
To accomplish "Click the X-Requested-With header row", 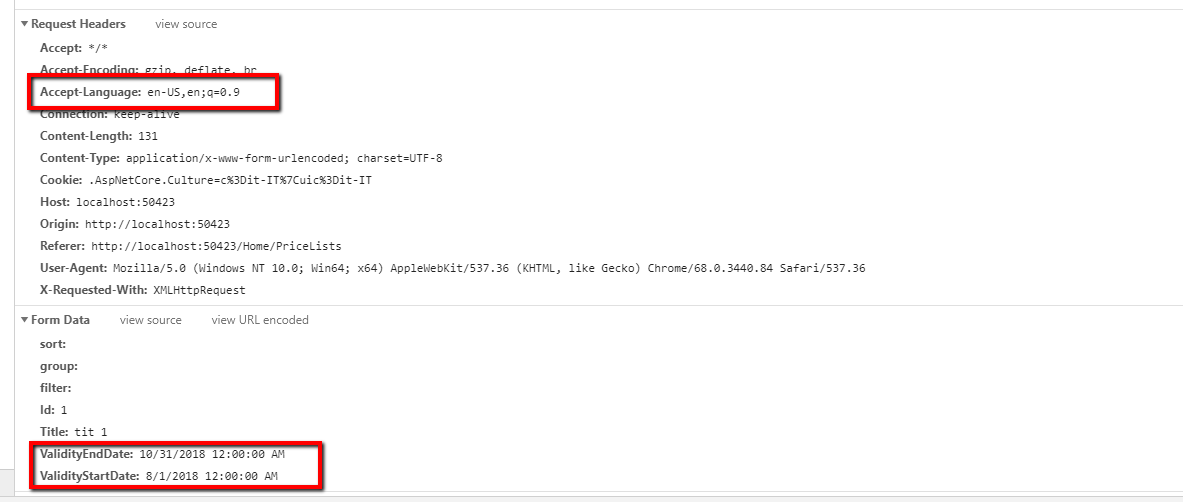I will point(142,290).
